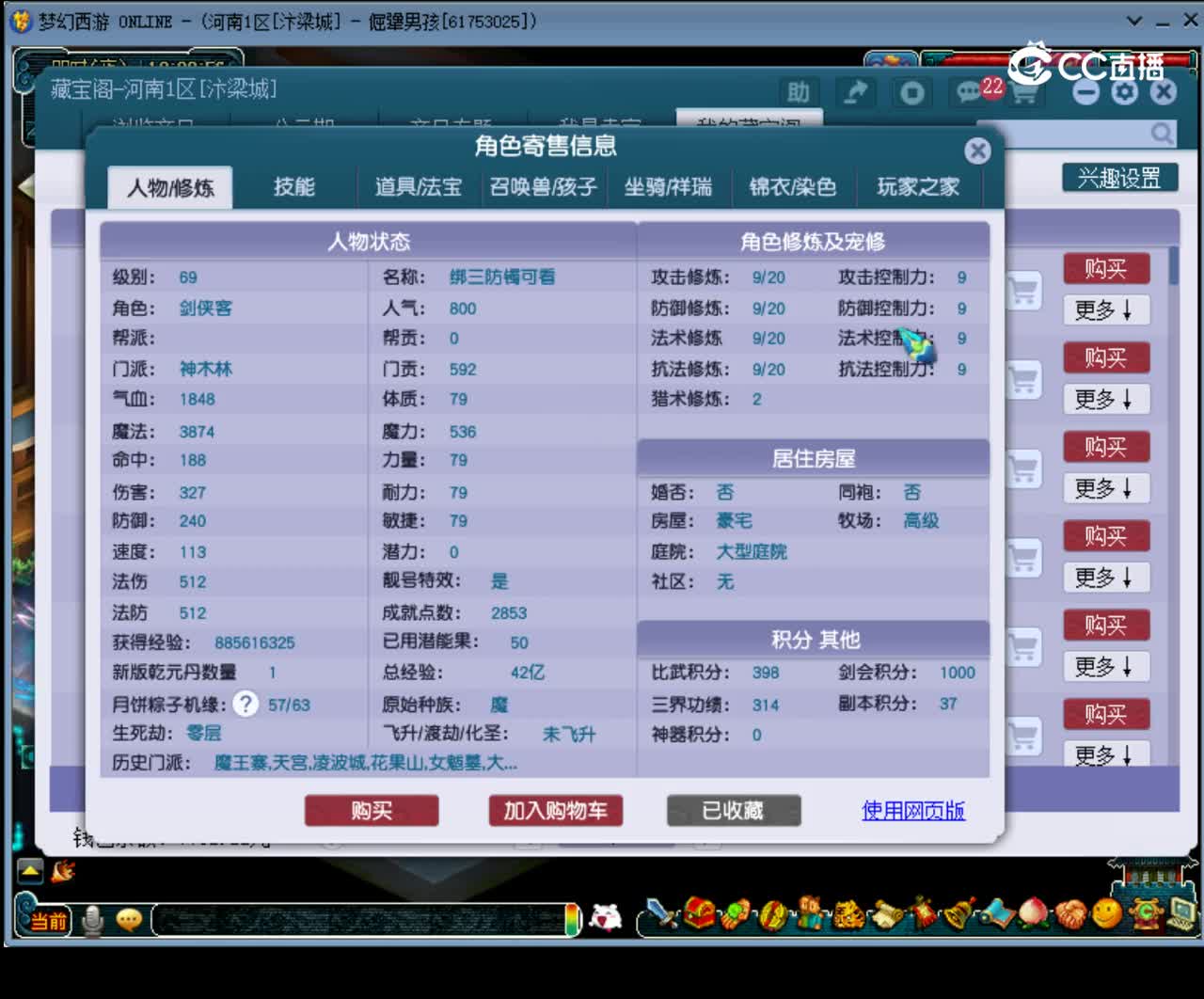Open the 技能 tab
Image resolution: width=1204 pixels, height=999 pixels.
point(294,186)
